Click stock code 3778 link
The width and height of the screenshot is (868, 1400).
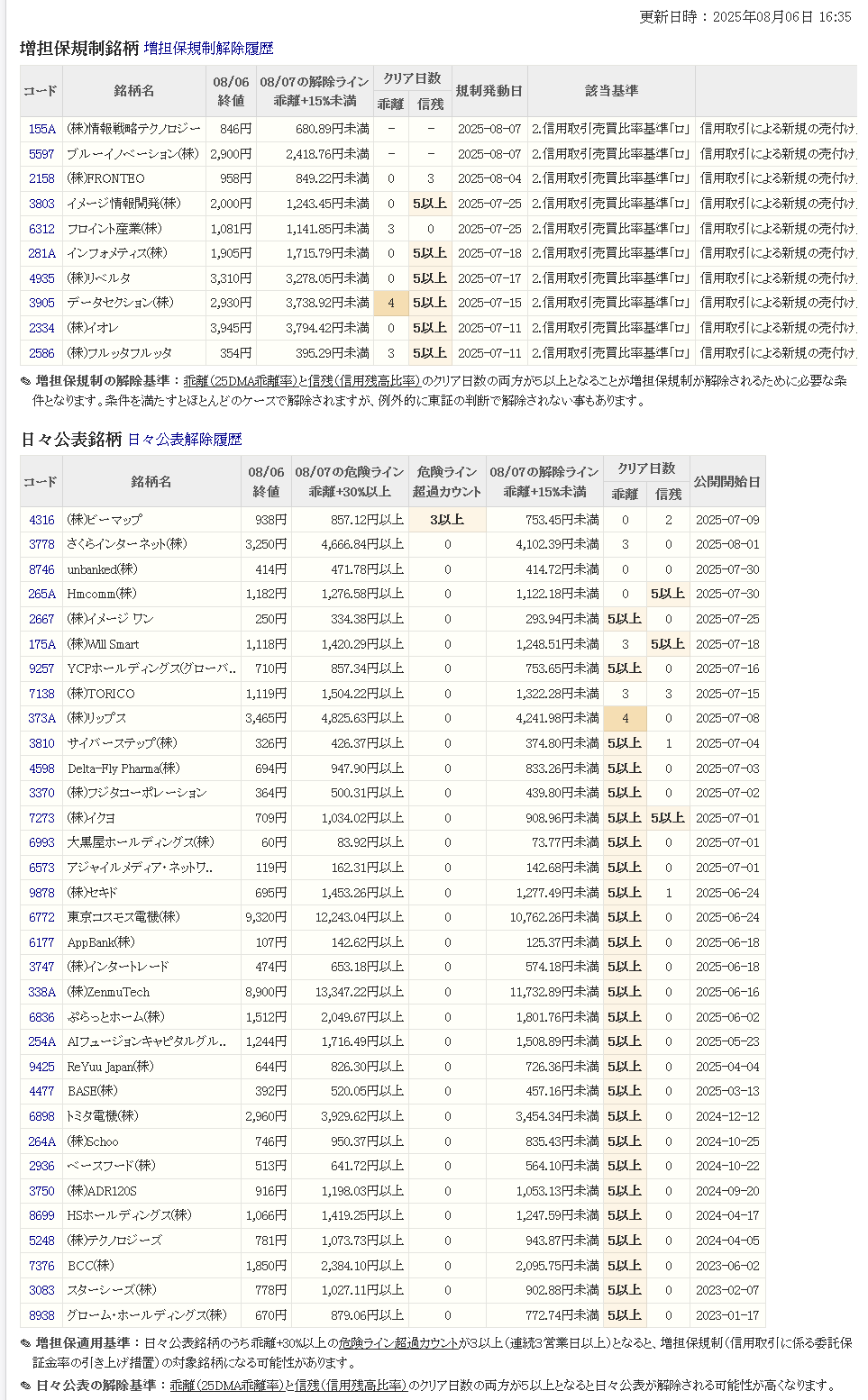pos(41,544)
